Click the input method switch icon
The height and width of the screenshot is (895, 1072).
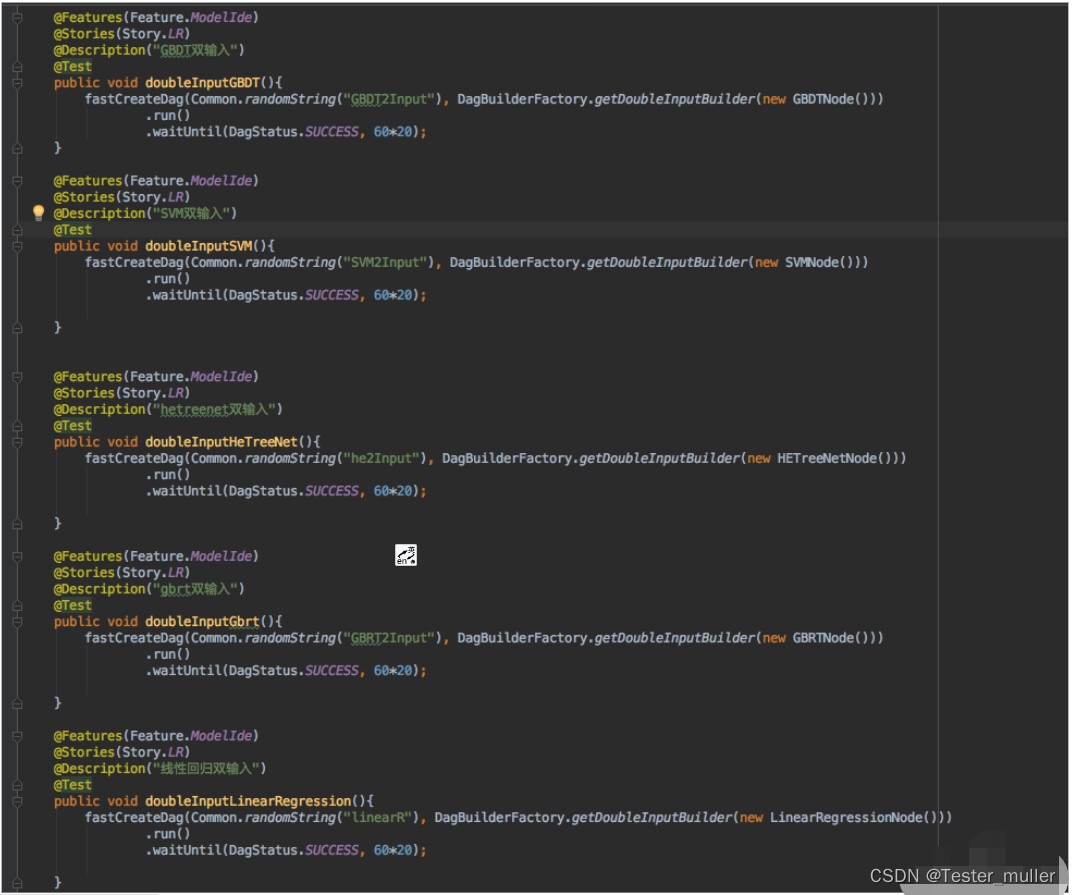(405, 555)
